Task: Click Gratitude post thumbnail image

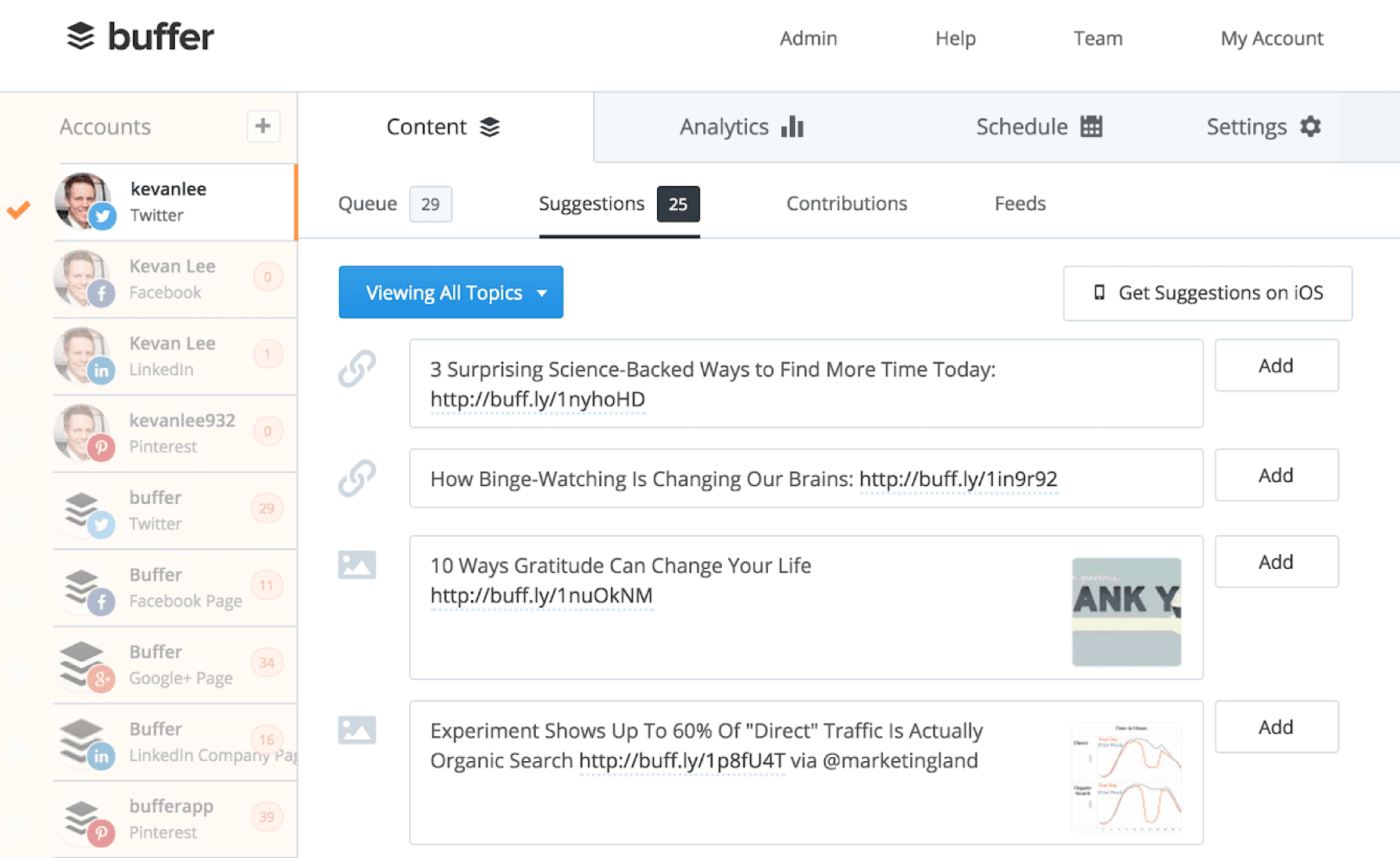Action: tap(1126, 612)
